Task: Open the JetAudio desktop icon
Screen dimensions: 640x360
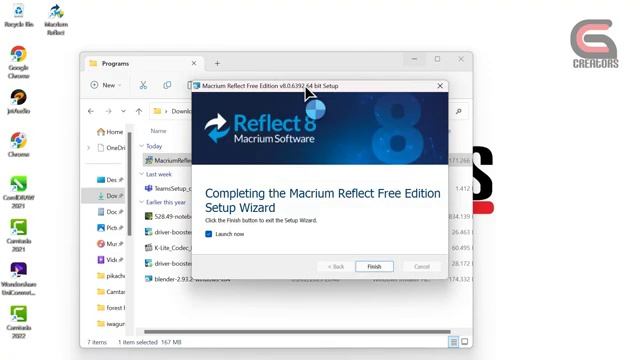Action: [18, 102]
